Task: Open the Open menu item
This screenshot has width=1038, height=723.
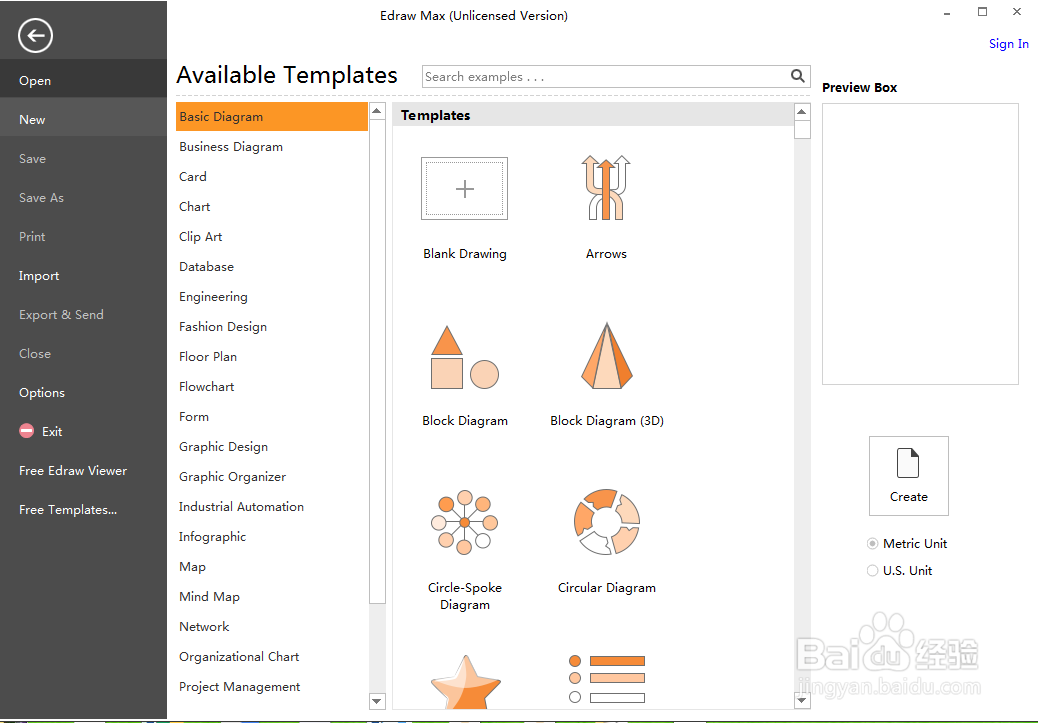Action: [x=83, y=81]
